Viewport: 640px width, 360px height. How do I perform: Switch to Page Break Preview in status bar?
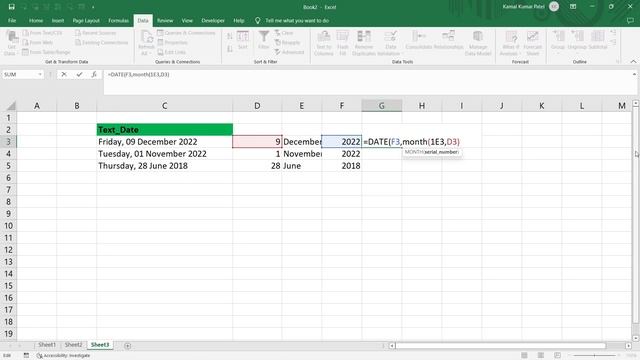pyautogui.click(x=558, y=356)
